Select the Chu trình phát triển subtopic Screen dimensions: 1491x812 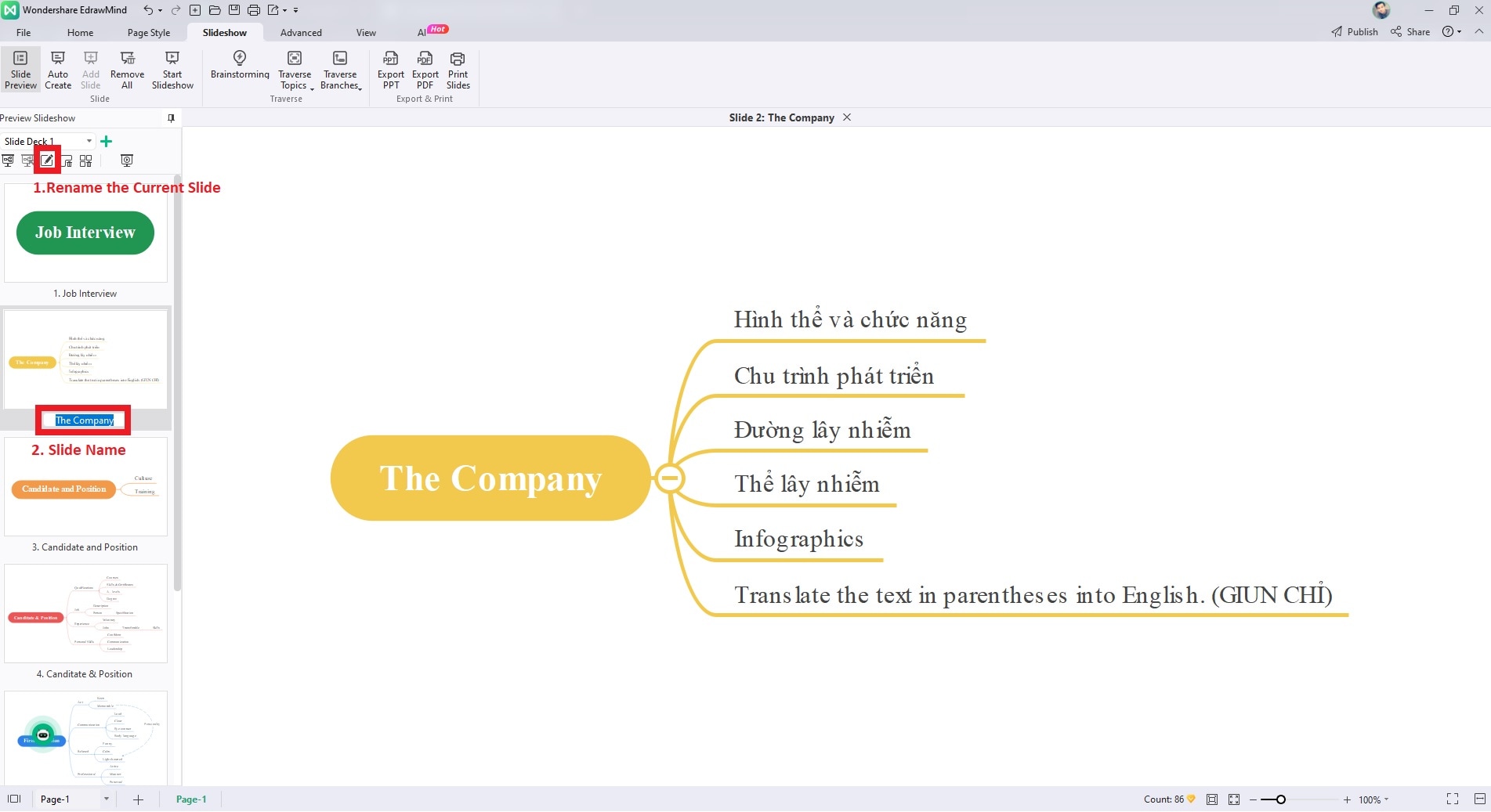point(834,376)
